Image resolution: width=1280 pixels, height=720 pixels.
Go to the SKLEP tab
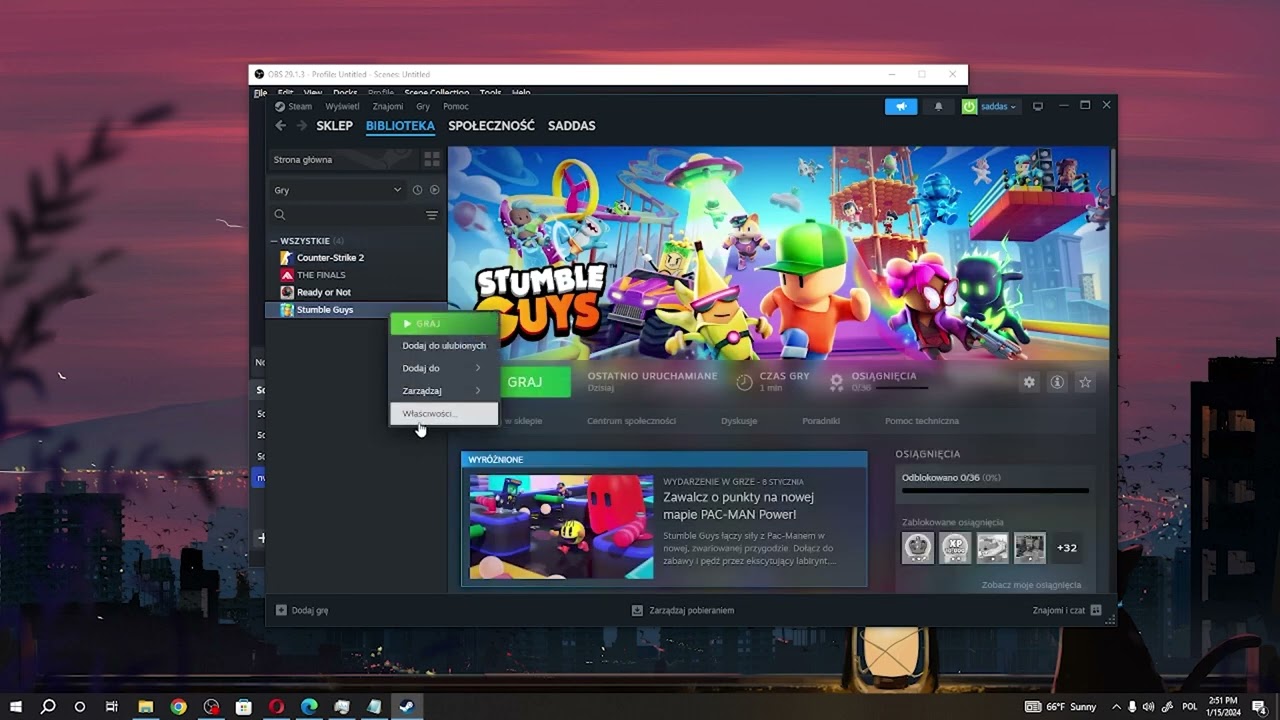pyautogui.click(x=334, y=126)
